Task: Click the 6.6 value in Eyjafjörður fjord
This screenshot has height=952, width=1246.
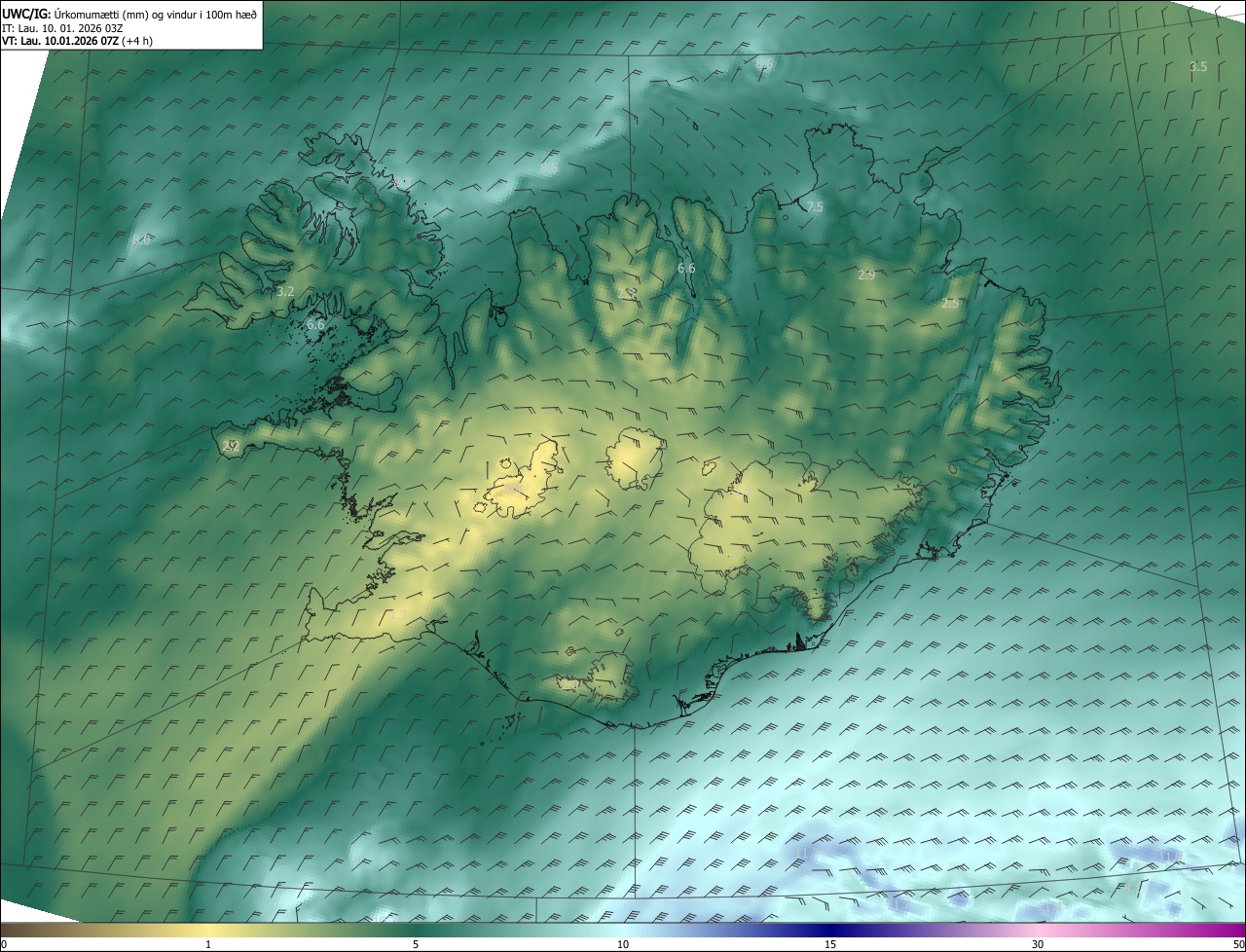Action: pyautogui.click(x=686, y=268)
